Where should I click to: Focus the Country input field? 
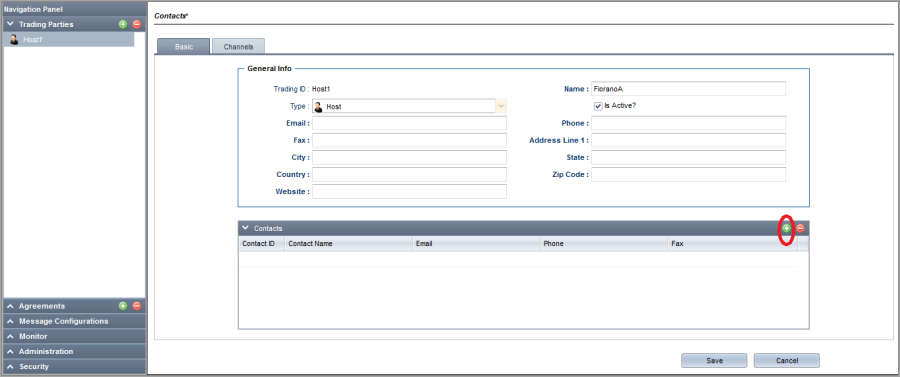point(409,174)
